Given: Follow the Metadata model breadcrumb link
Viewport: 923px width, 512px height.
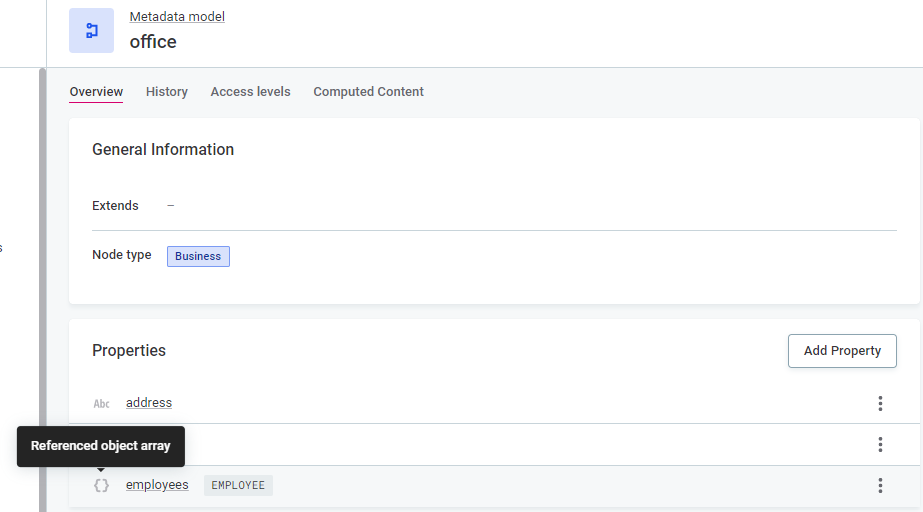Looking at the screenshot, I should click(177, 17).
